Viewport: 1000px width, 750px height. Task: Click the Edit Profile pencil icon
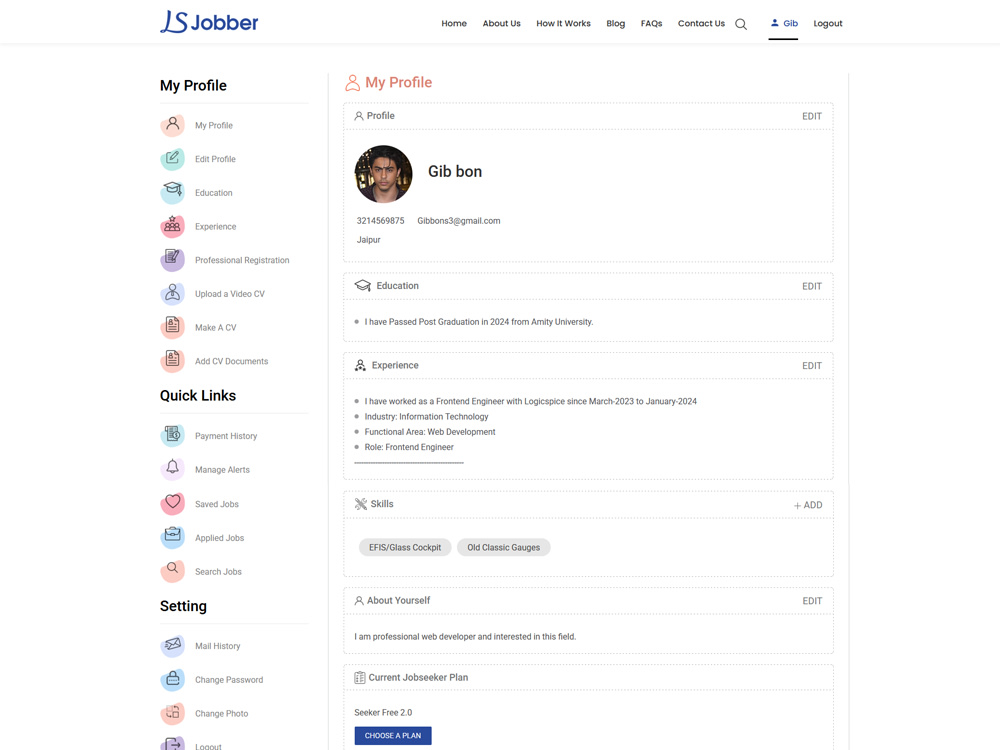(x=172, y=159)
